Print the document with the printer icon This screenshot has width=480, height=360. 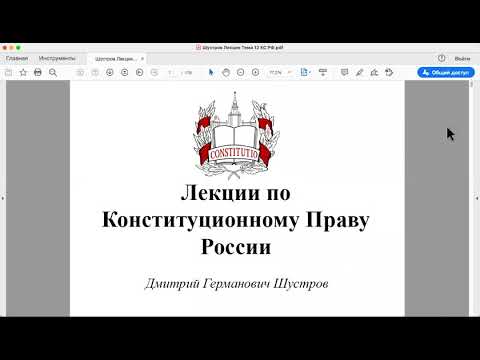click(38, 72)
